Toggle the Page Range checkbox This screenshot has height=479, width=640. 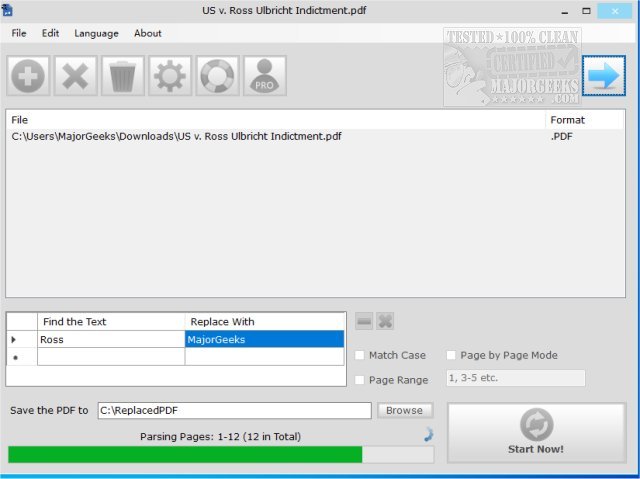click(360, 380)
